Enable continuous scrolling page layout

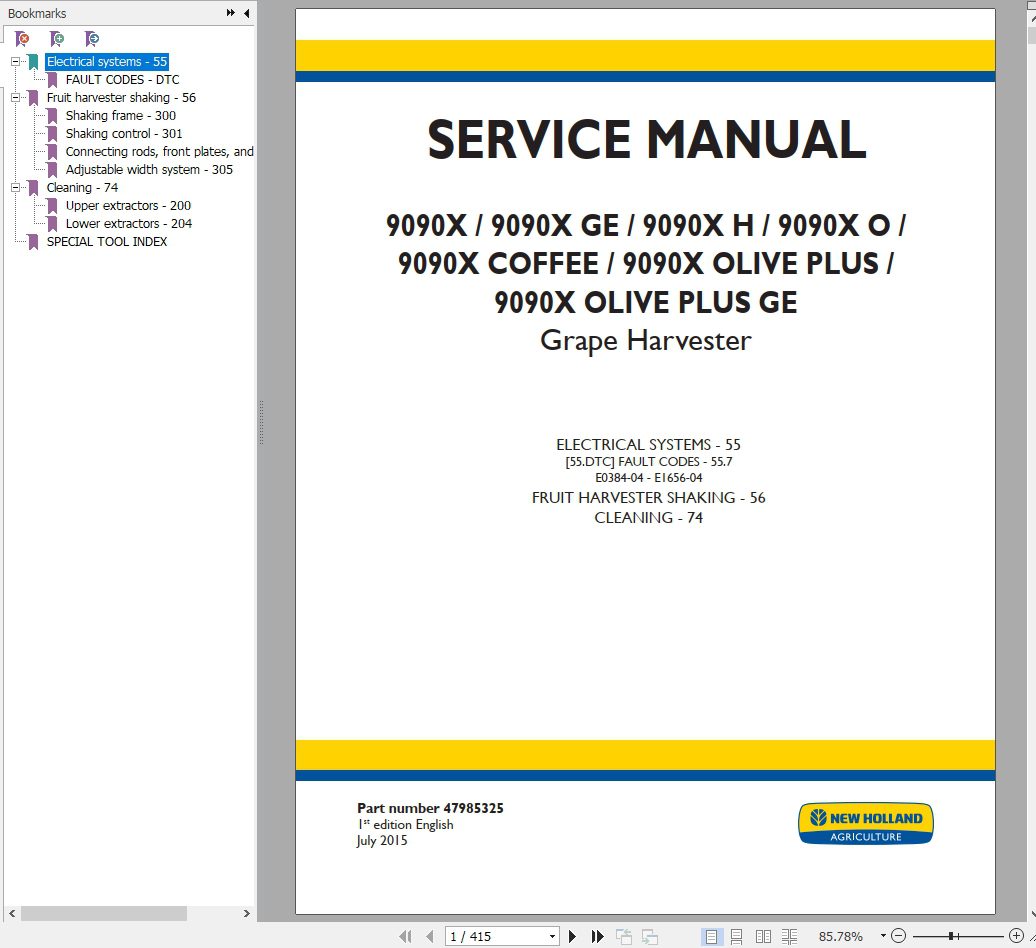tap(738, 936)
